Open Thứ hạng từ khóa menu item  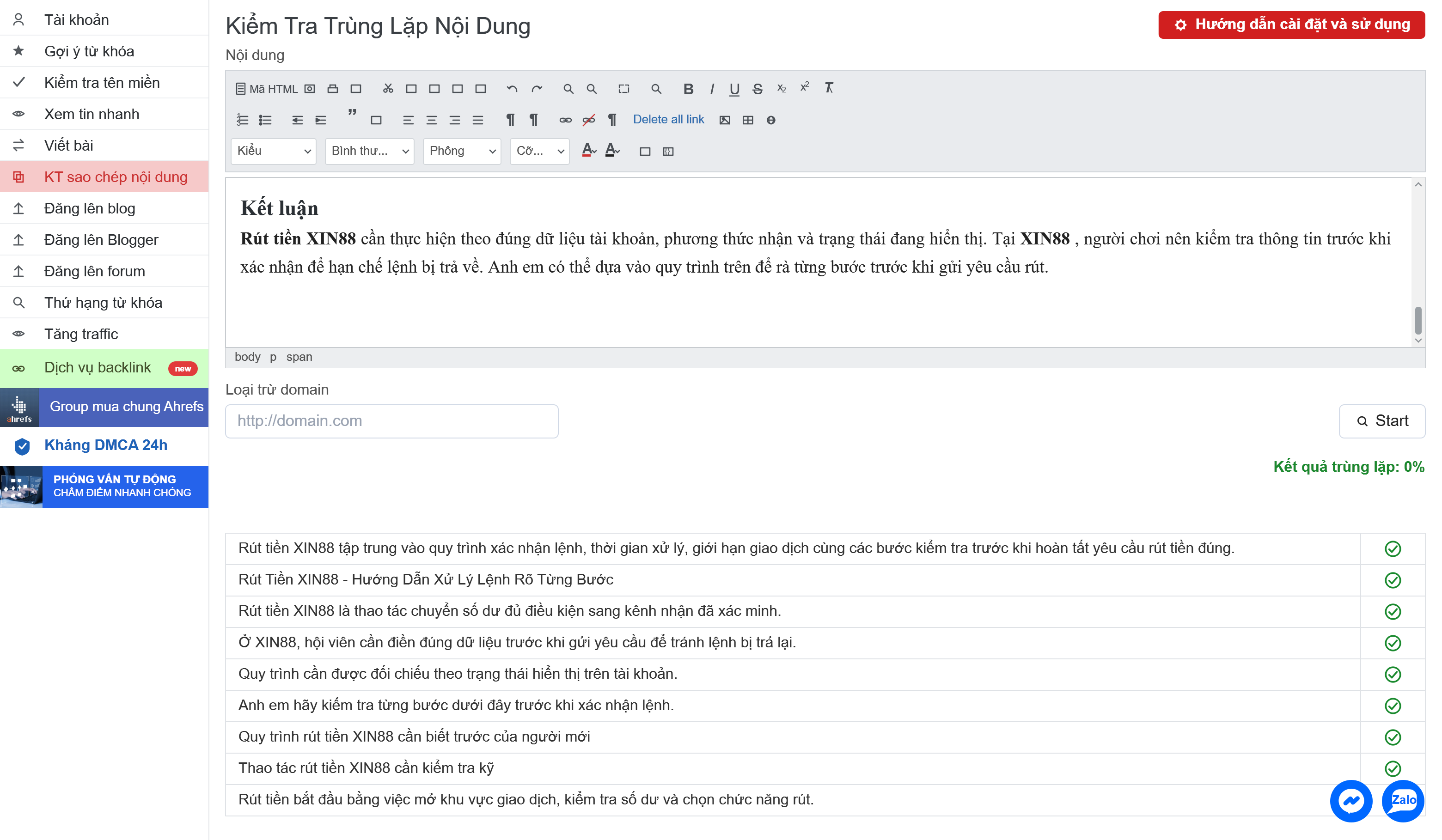(104, 303)
